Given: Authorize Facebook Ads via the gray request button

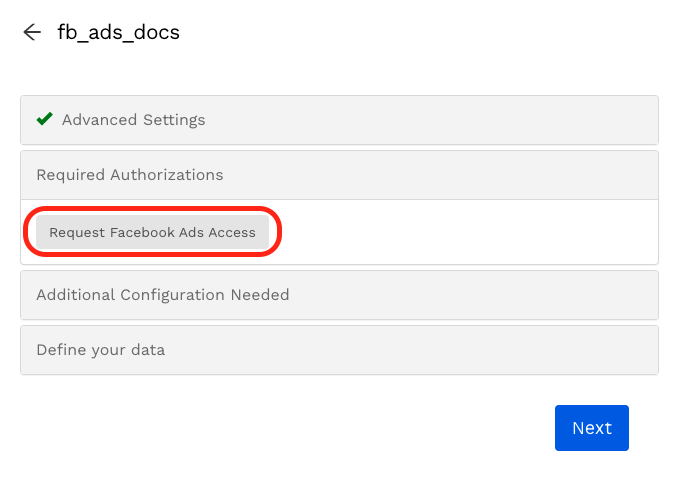Looking at the screenshot, I should point(152,232).
